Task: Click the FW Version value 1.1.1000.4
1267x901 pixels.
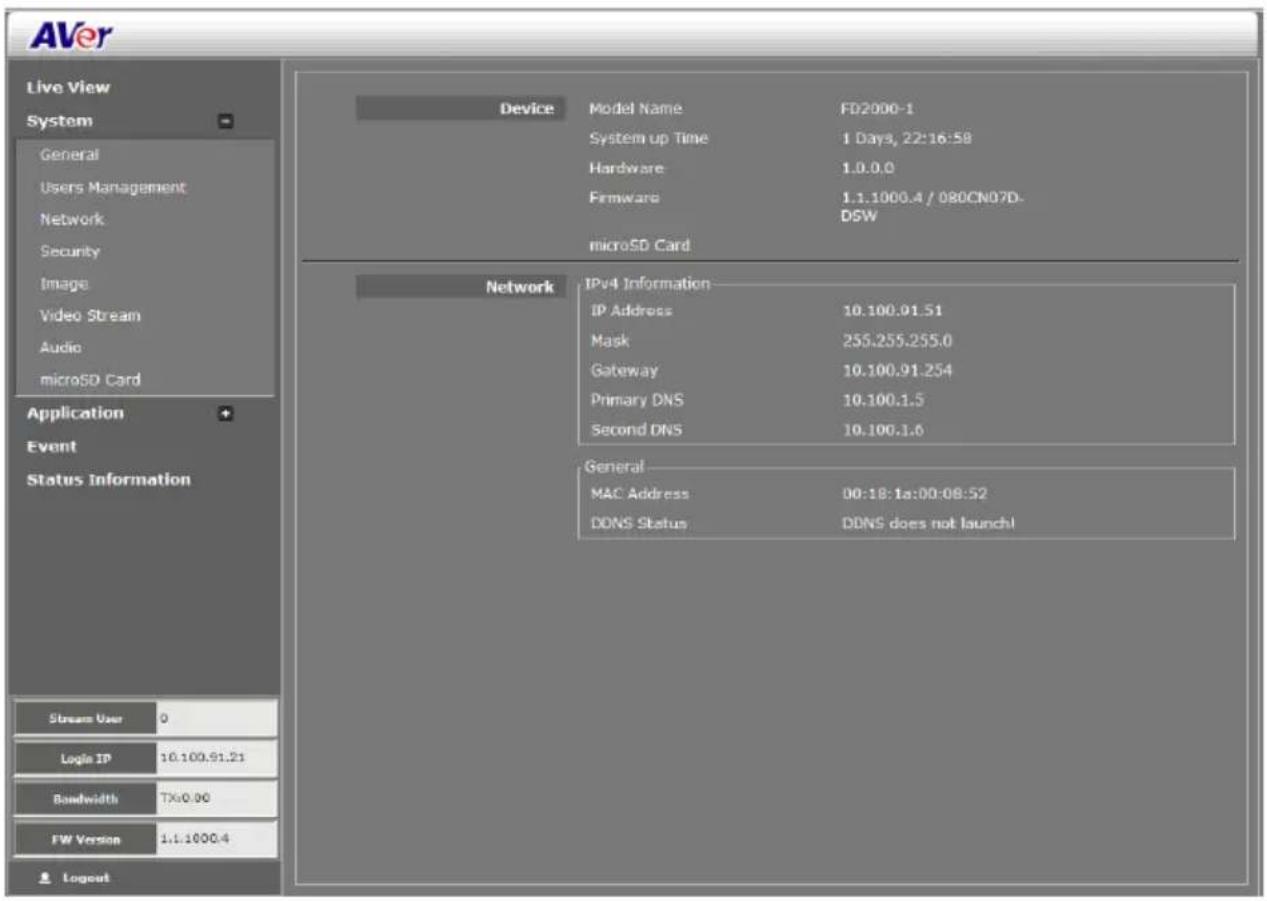Action: tap(193, 839)
